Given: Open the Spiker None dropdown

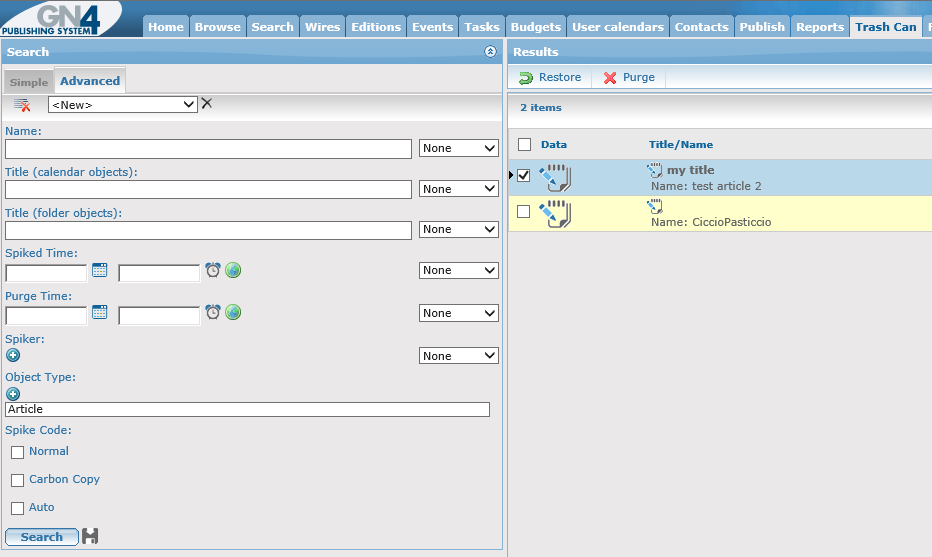Looking at the screenshot, I should (x=458, y=356).
